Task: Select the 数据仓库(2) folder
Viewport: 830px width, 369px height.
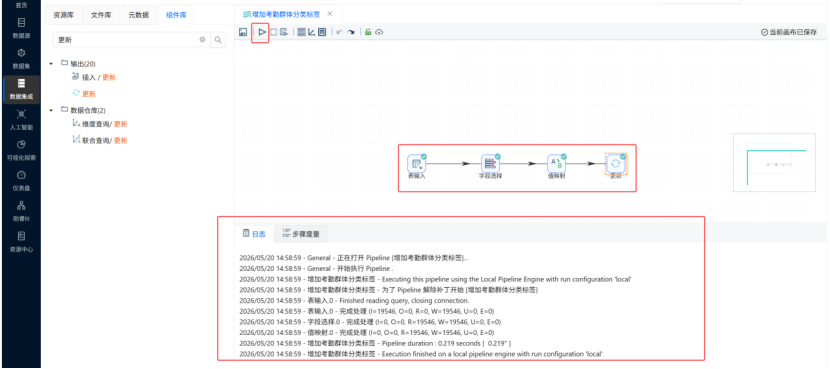Action: click(x=84, y=110)
